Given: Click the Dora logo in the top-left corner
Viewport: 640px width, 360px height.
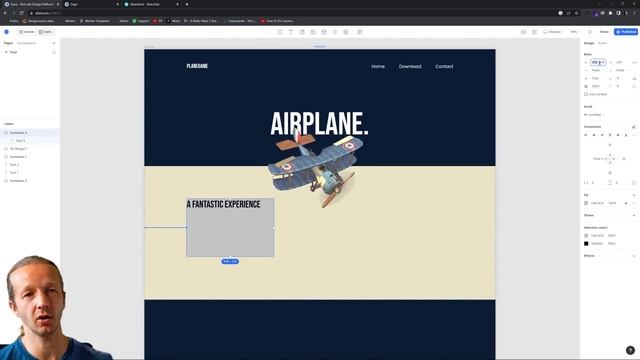Looking at the screenshot, I should pos(7,32).
